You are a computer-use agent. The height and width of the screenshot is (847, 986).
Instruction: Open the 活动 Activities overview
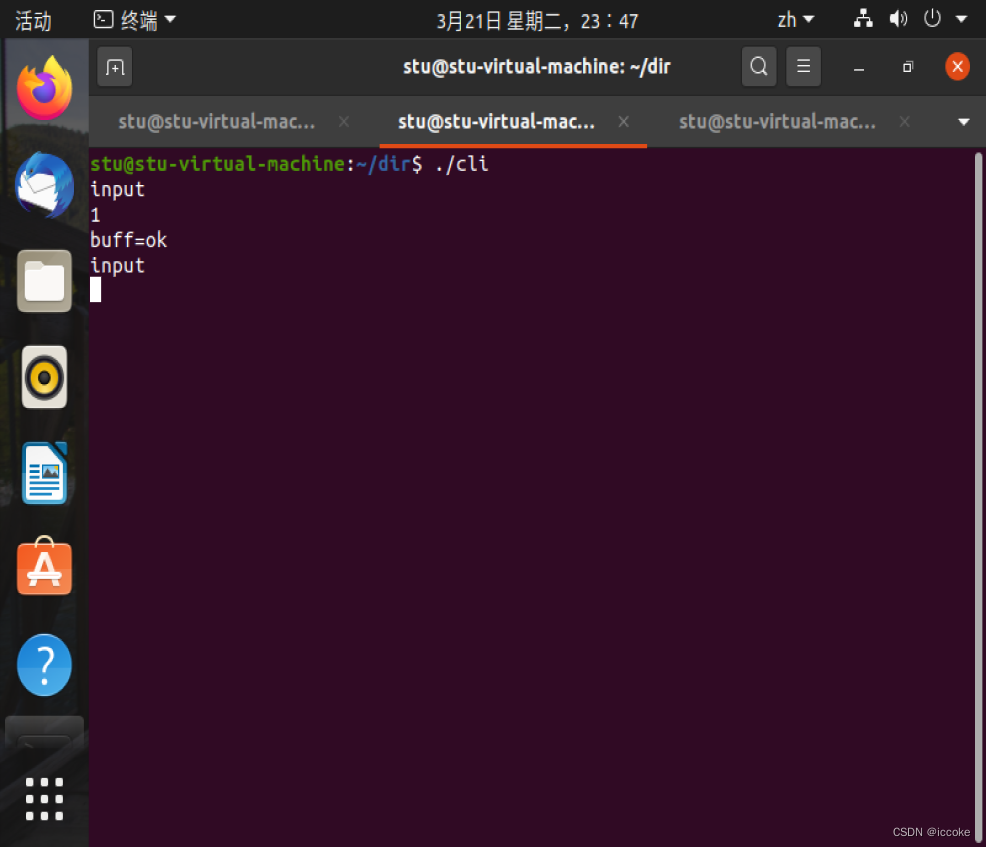coord(33,21)
